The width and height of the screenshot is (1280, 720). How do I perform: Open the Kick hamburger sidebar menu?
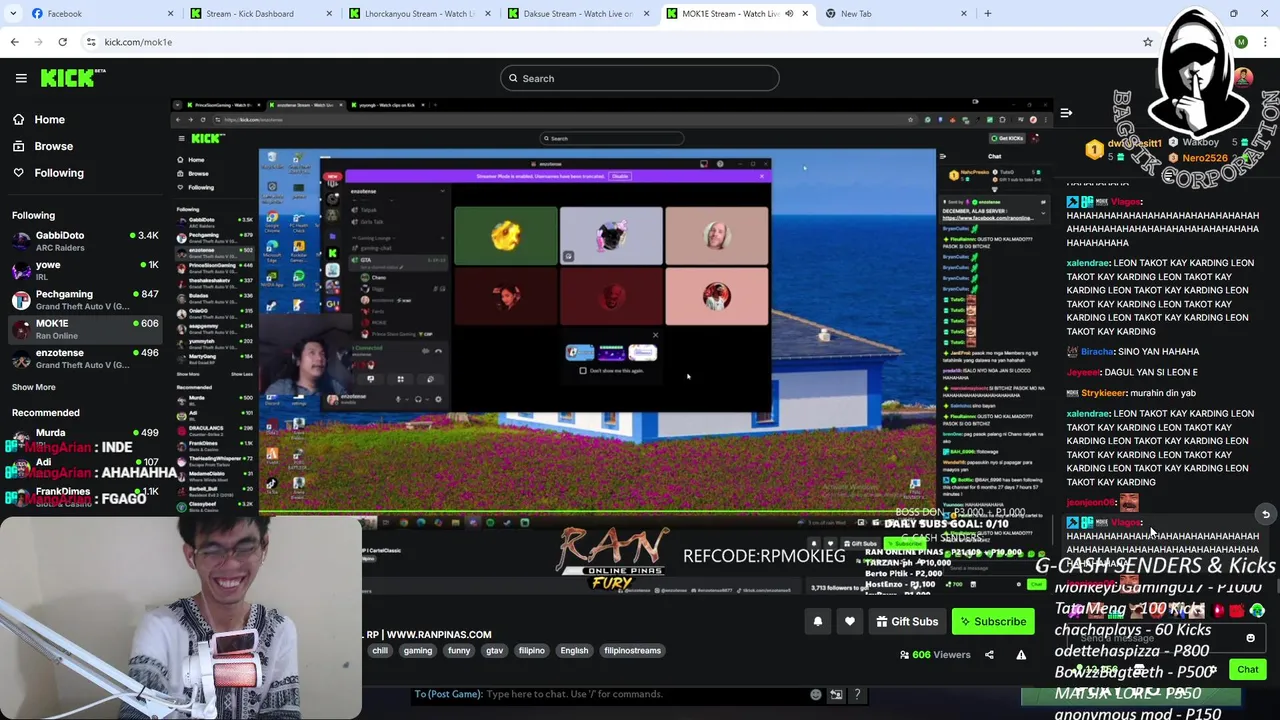point(21,78)
